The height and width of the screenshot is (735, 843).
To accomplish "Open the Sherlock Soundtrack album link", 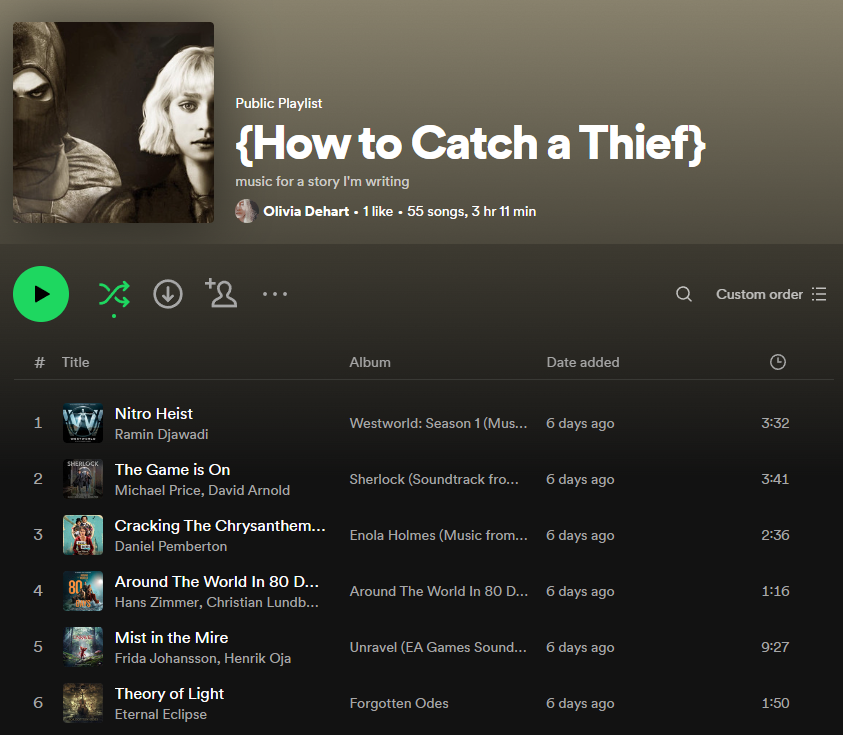I will click(x=434, y=480).
